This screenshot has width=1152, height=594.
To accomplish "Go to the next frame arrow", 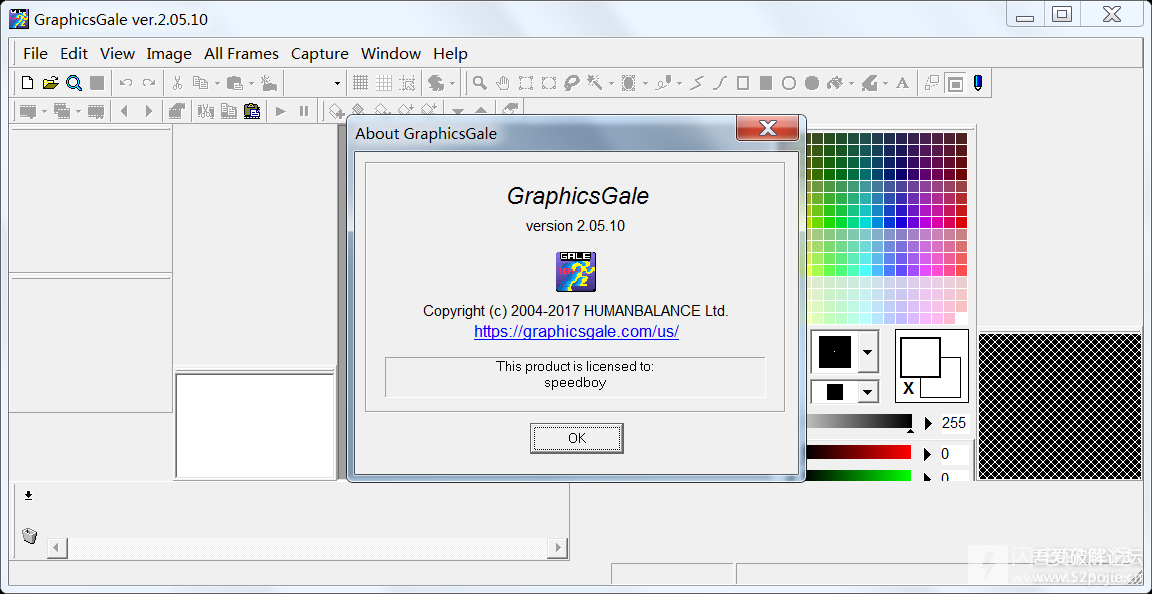I will coord(149,111).
